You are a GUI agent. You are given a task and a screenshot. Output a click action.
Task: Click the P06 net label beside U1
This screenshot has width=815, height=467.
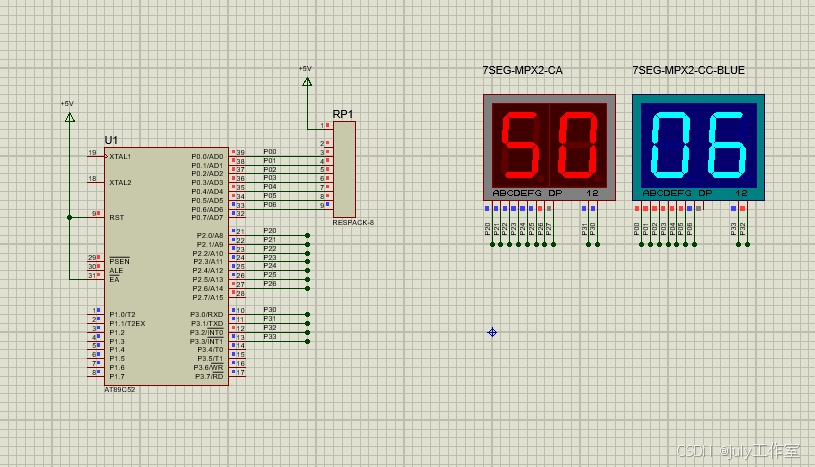pyautogui.click(x=270, y=204)
